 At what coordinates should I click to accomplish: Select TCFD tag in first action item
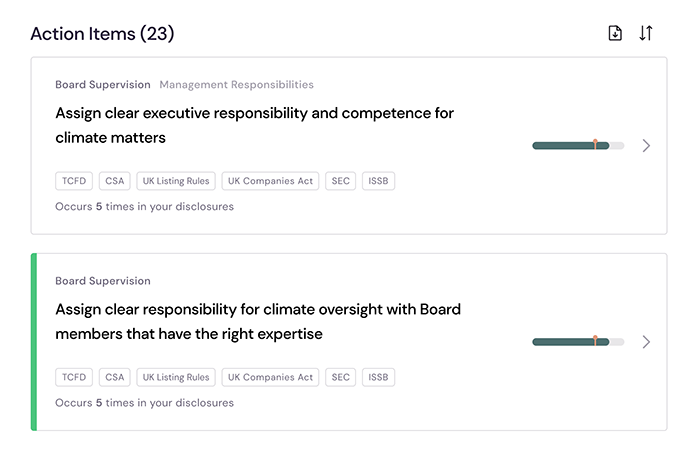74,181
